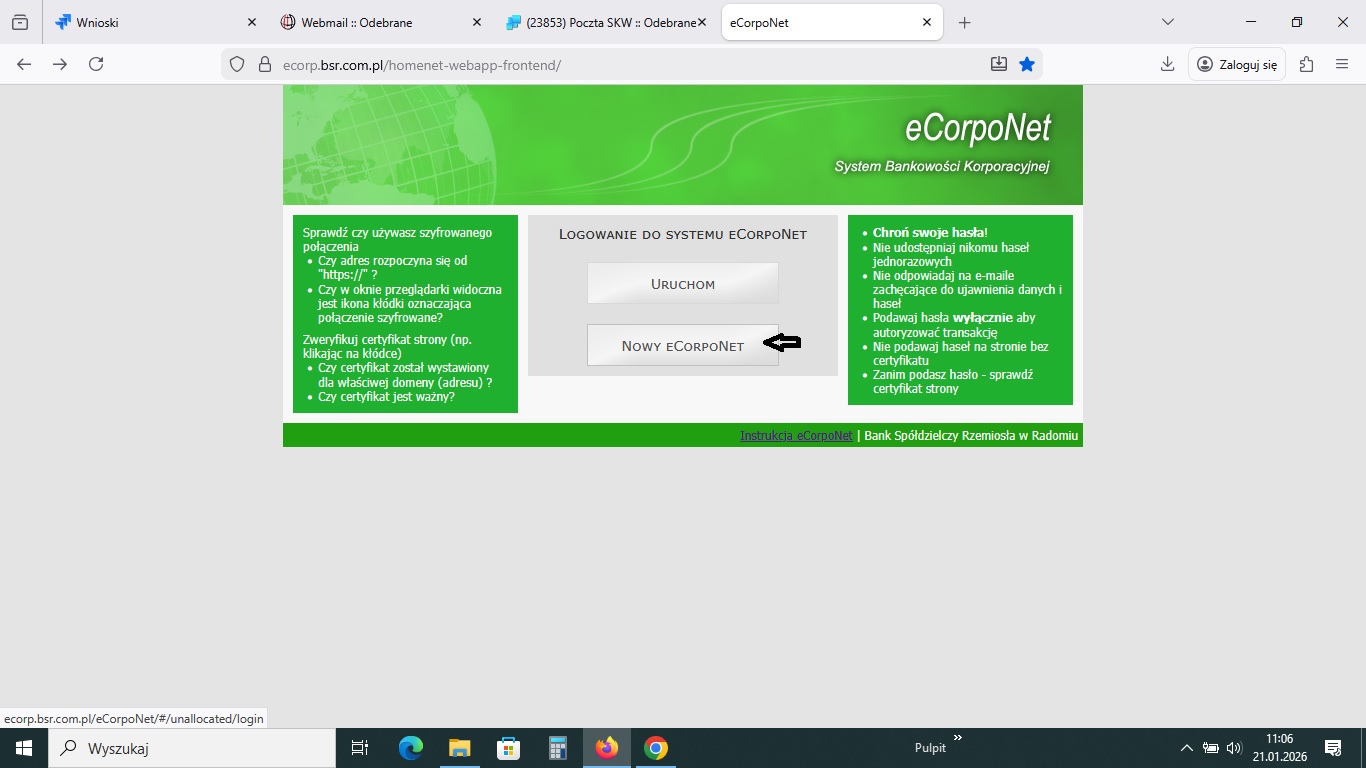
Task: Open the Extensions puzzle icon
Action: point(1306,64)
